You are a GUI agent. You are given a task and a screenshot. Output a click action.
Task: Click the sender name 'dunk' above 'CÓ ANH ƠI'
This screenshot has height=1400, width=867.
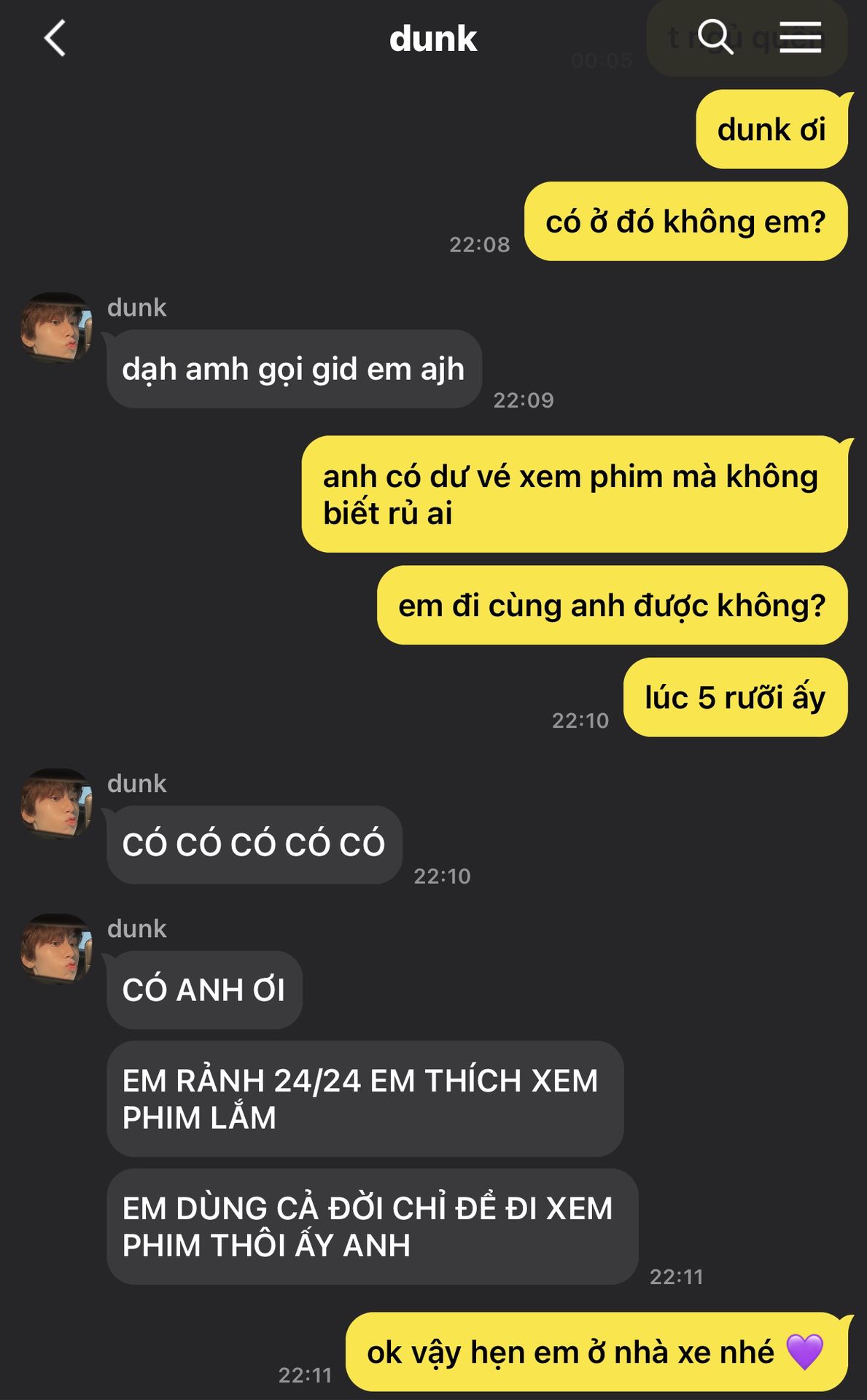coord(137,928)
